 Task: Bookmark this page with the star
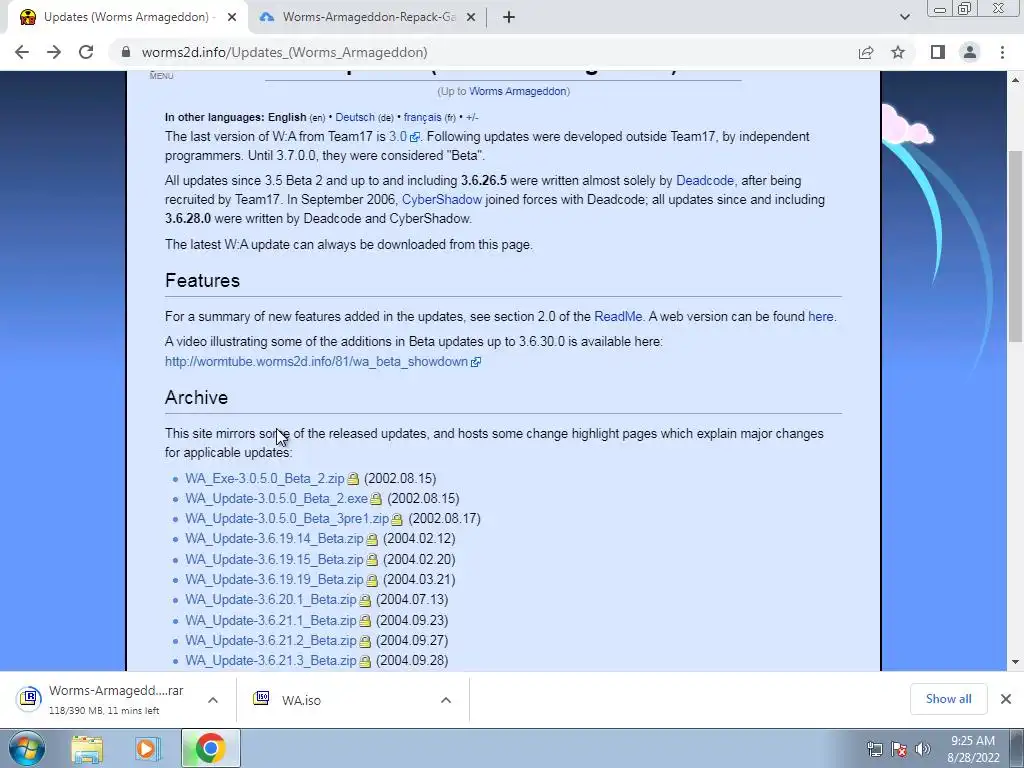(x=898, y=52)
